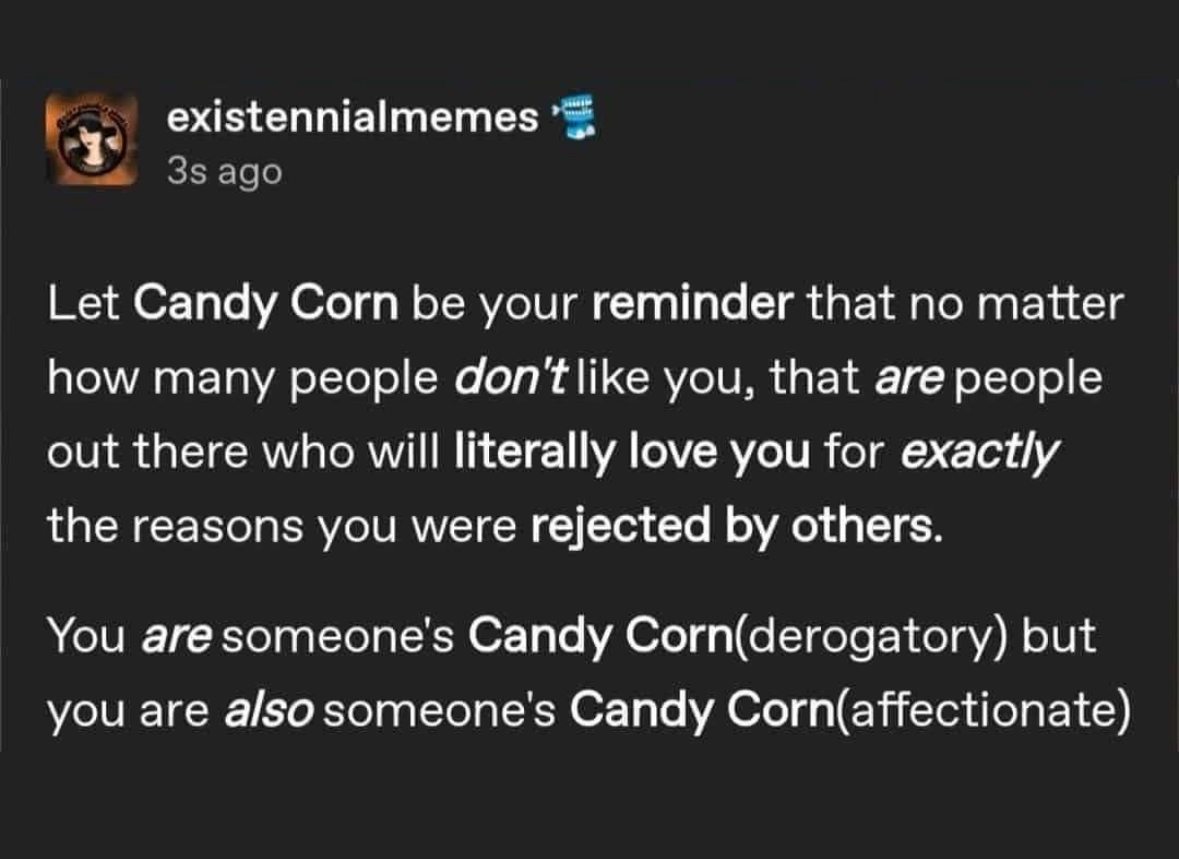Click the words "out there who will"
The width and height of the screenshot is (1179, 859).
(x=244, y=458)
